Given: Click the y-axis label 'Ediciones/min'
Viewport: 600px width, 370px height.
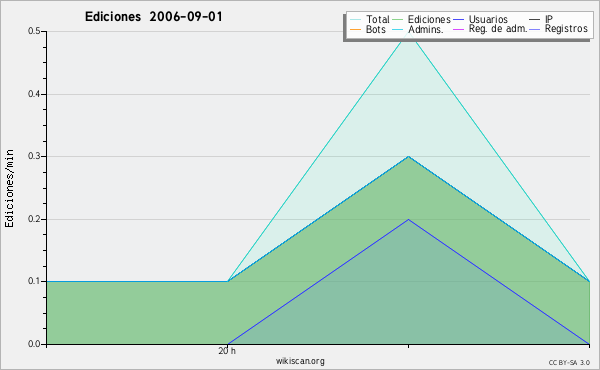Looking at the screenshot, I should 9,189.
